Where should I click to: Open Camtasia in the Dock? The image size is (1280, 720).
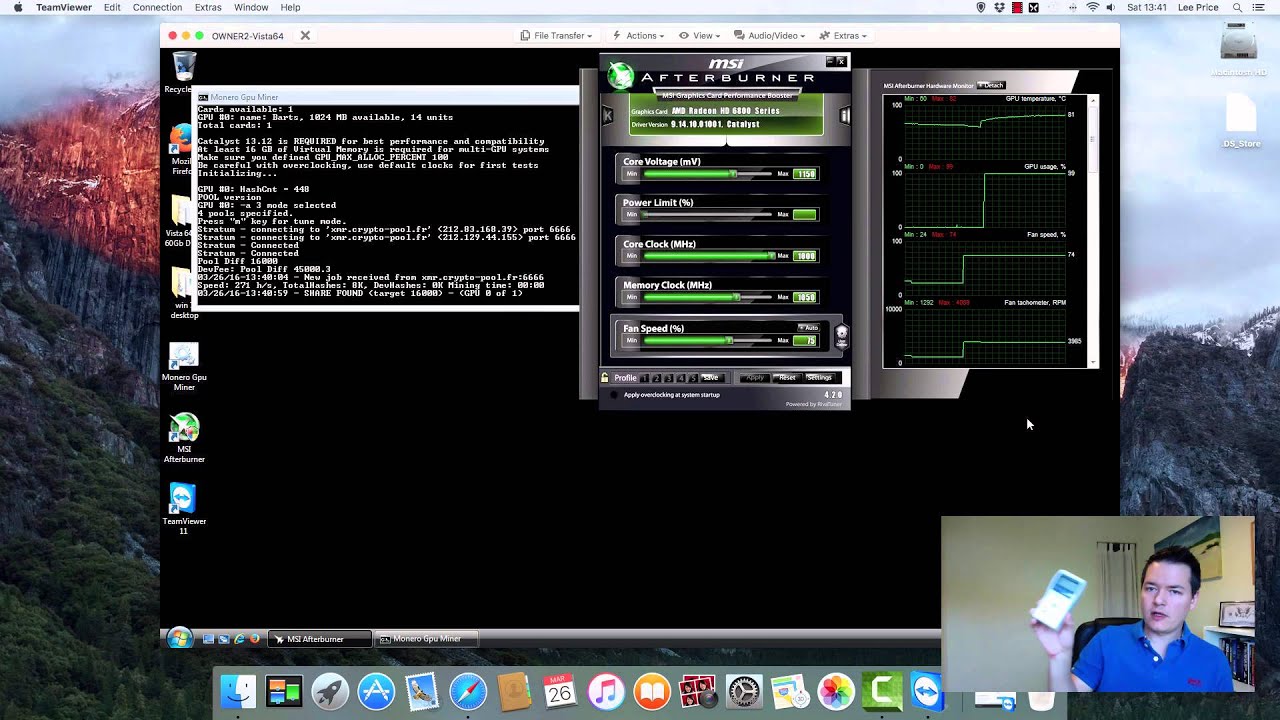pos(882,692)
